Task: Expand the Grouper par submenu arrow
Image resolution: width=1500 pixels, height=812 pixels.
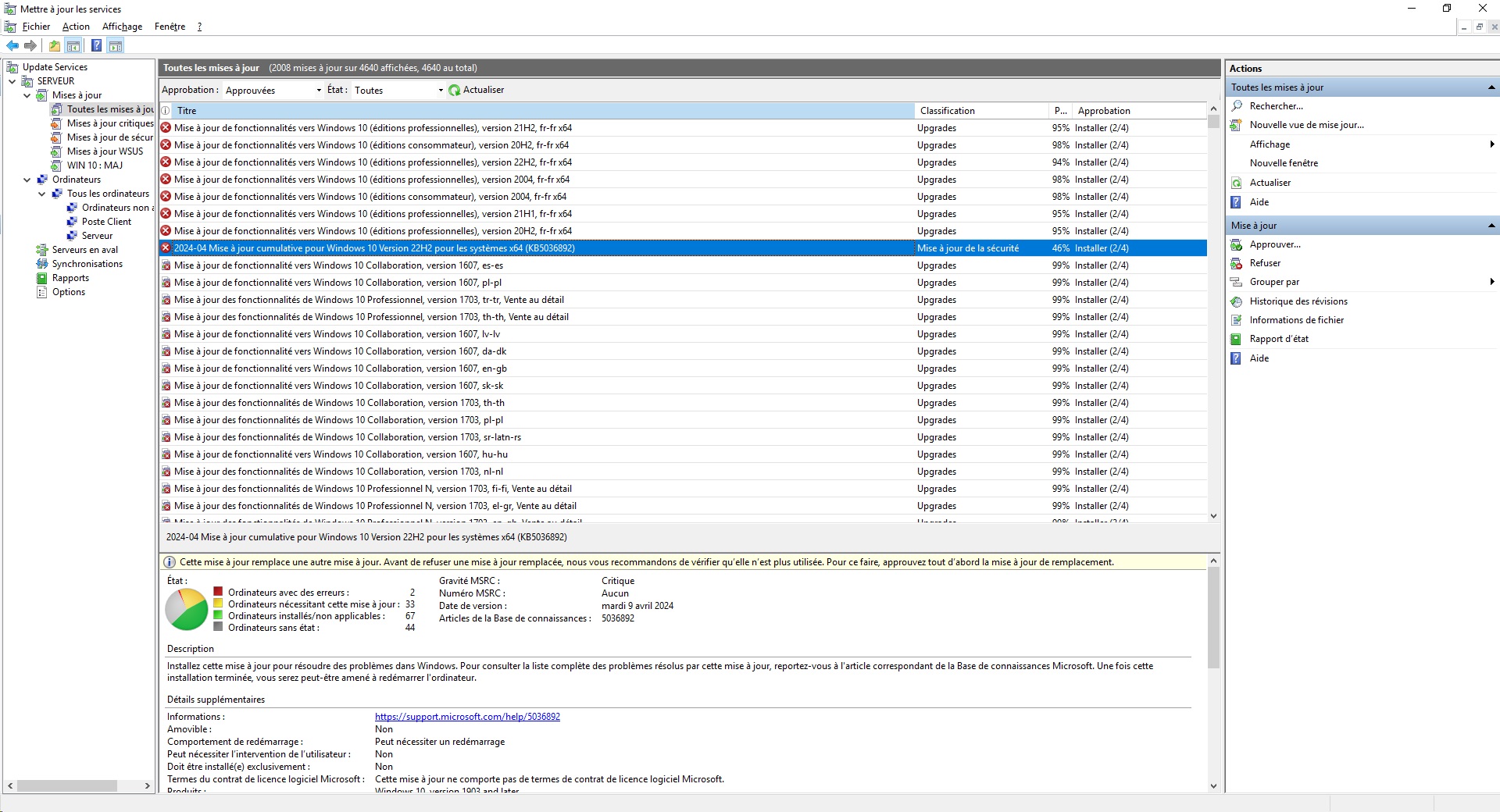Action: point(1492,282)
